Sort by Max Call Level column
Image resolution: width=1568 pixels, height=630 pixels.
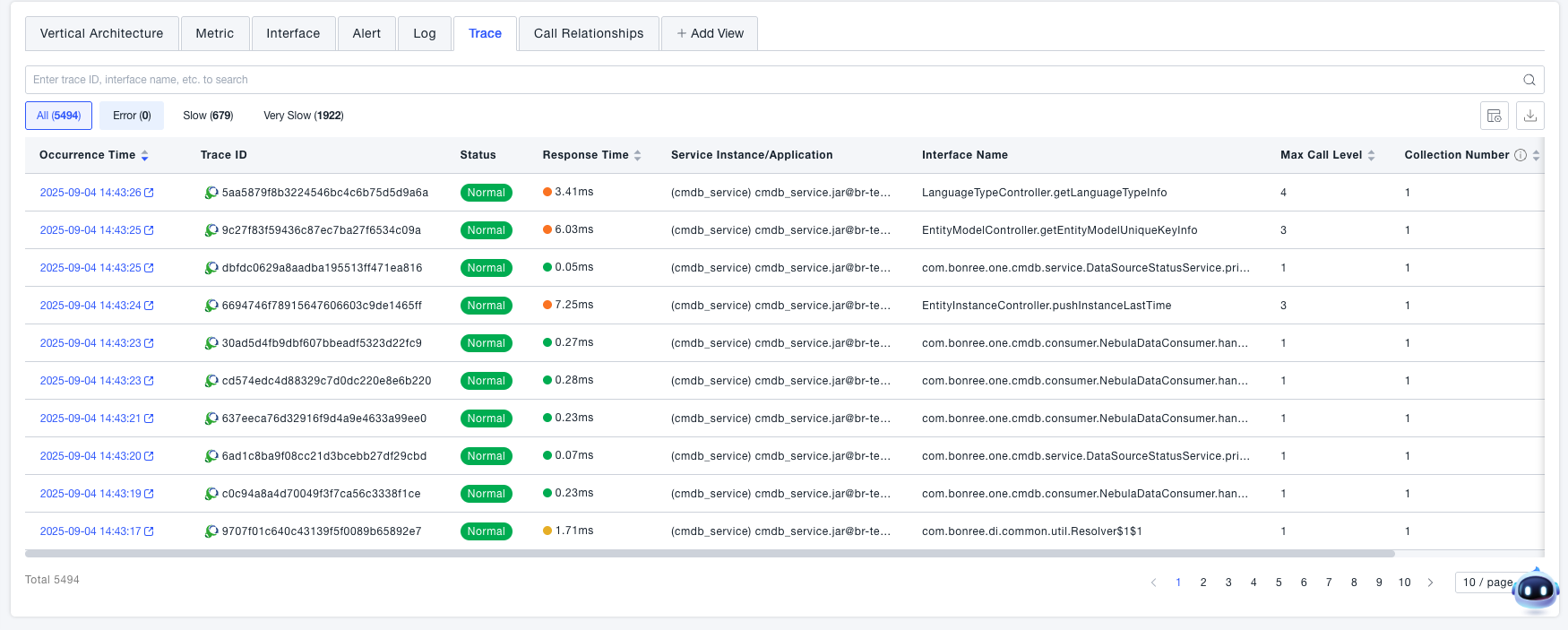click(1371, 155)
